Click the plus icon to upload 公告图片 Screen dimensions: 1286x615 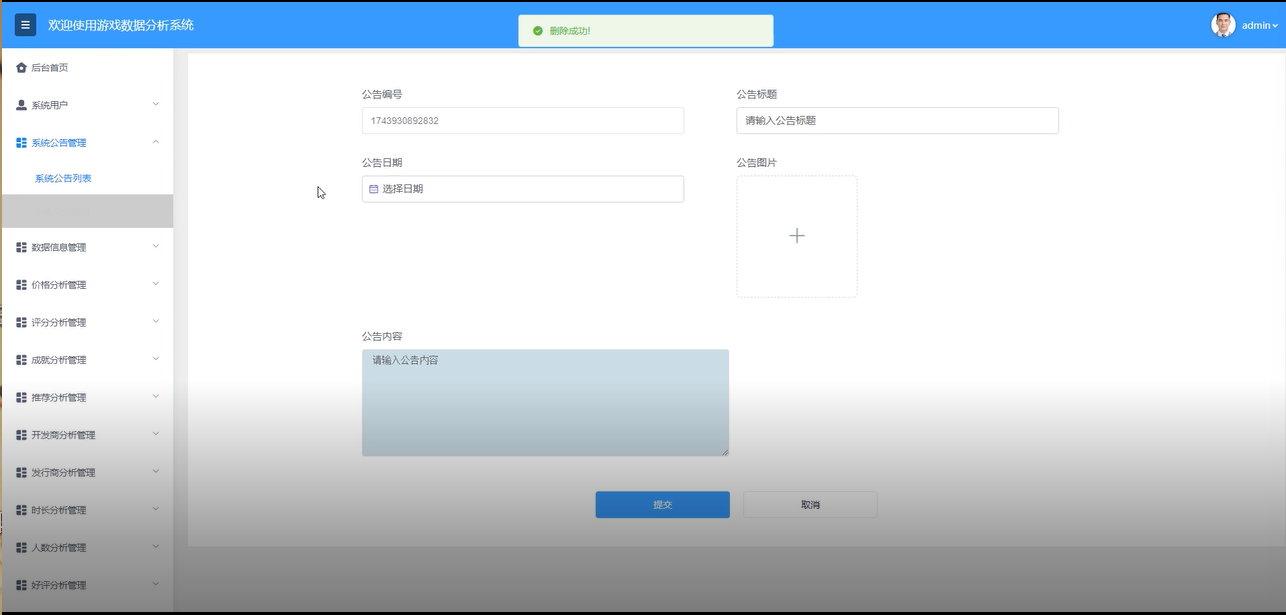[796, 235]
